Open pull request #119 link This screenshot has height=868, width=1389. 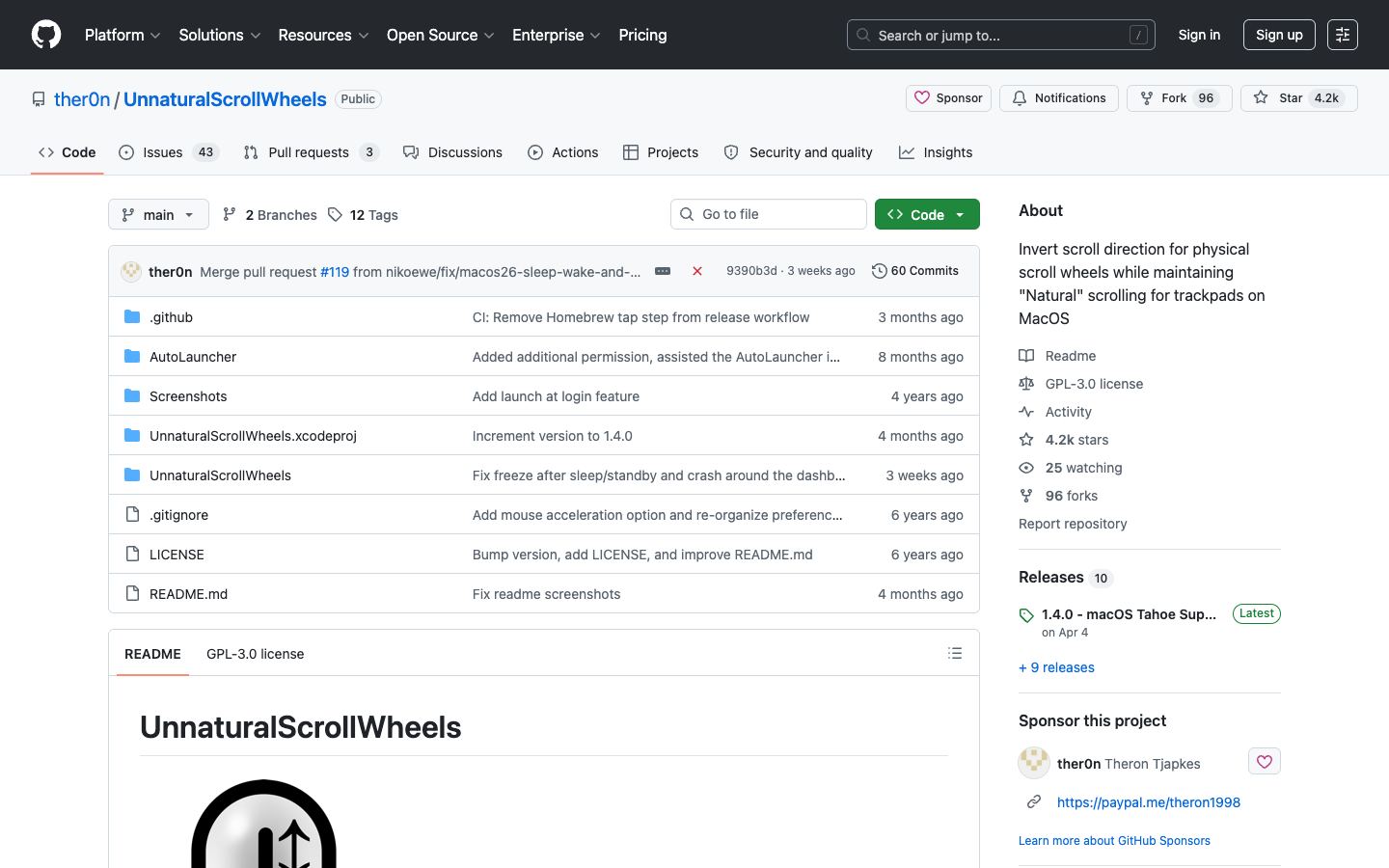[x=335, y=272]
